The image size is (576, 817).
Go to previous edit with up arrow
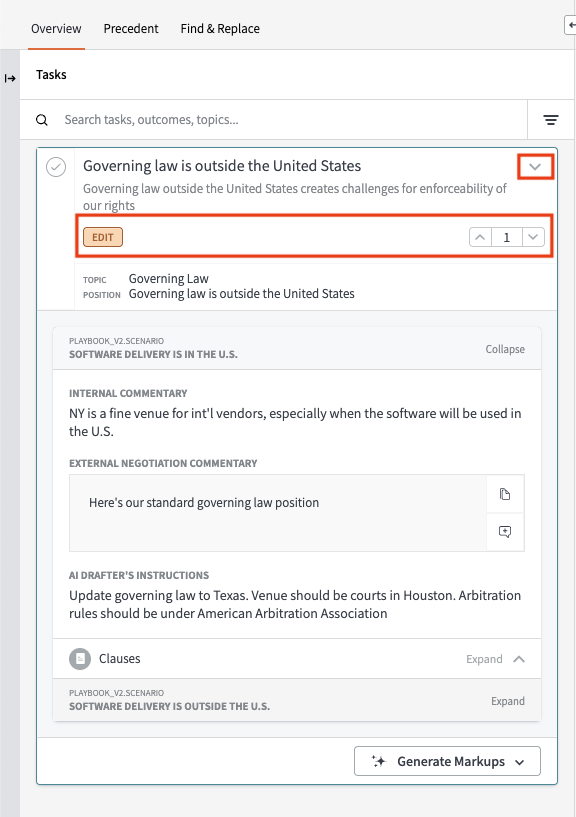480,237
